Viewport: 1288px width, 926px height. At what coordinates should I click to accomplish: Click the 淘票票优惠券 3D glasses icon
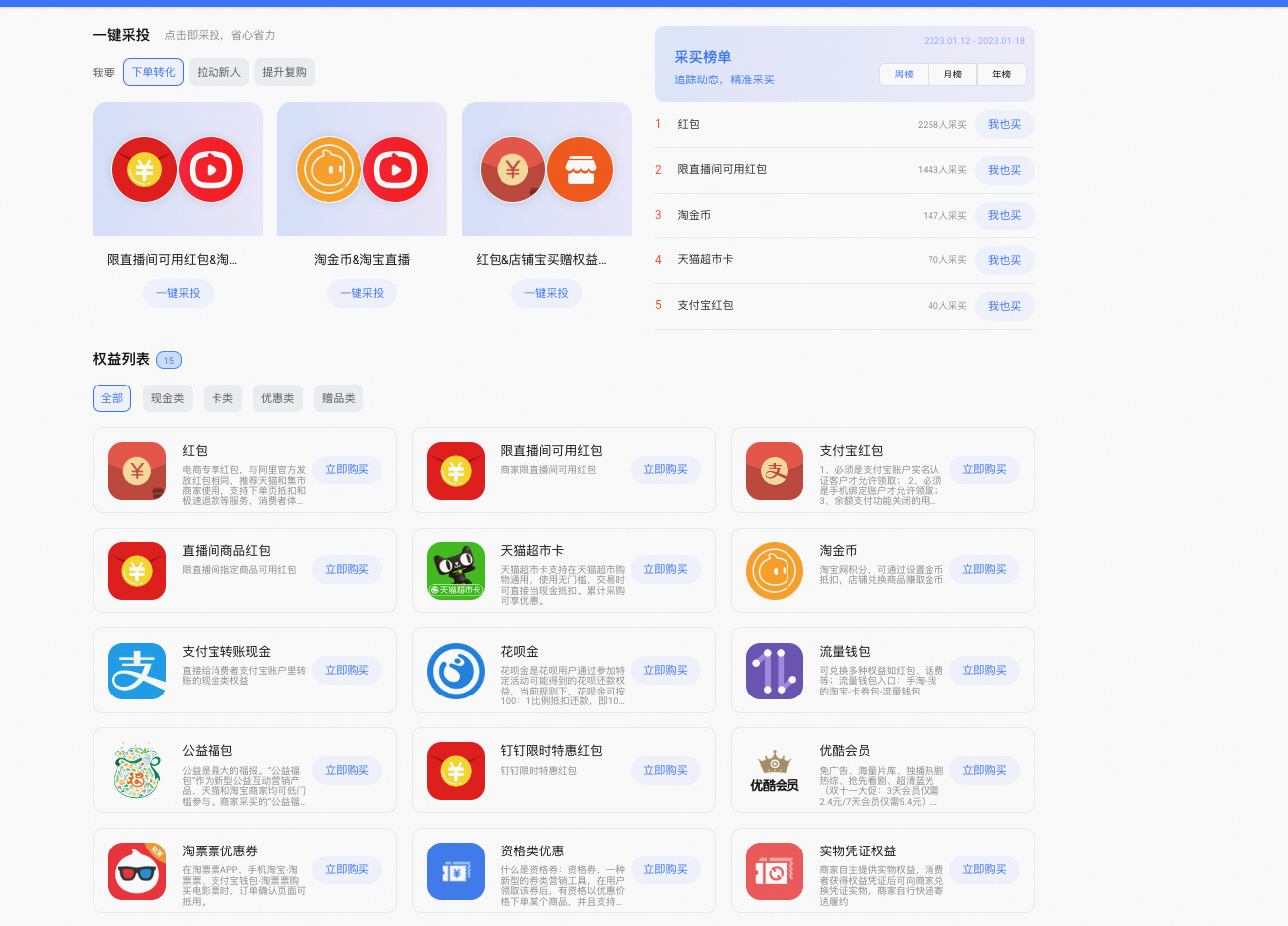click(137, 871)
